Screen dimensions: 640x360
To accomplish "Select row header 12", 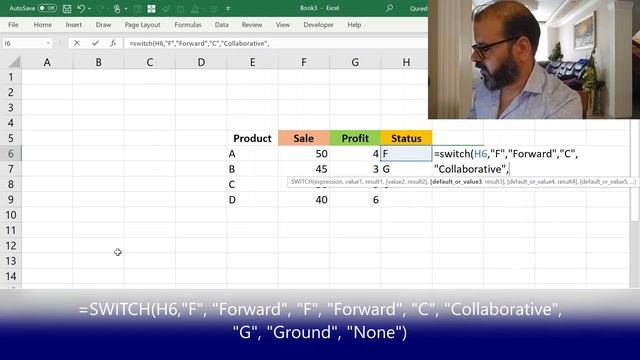I will point(11,246).
